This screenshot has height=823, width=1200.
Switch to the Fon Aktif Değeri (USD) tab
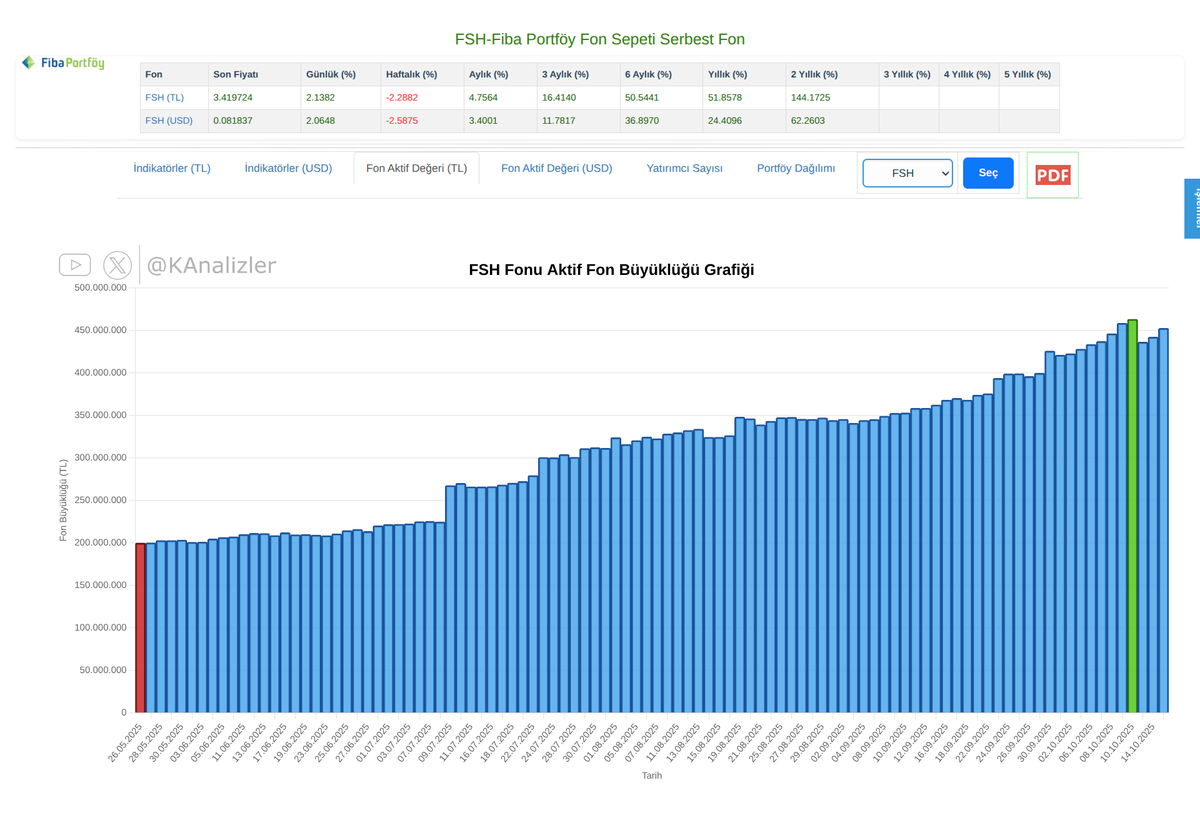pos(557,168)
